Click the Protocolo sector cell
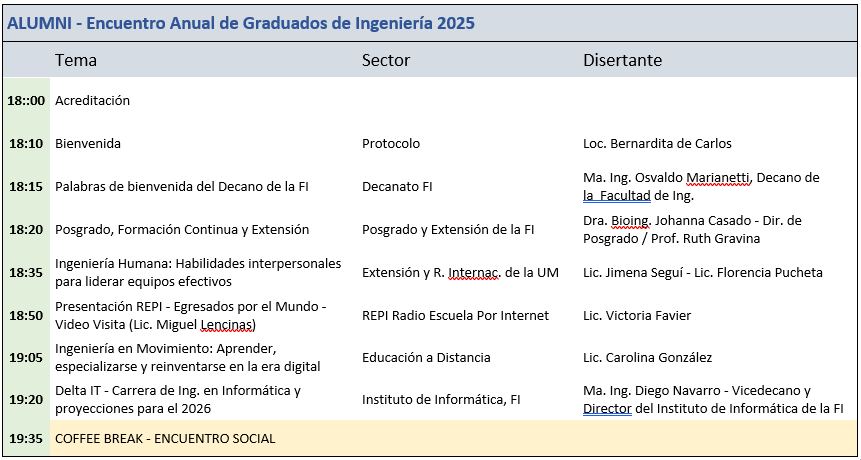Viewport: 861px width, 460px height. click(x=391, y=144)
